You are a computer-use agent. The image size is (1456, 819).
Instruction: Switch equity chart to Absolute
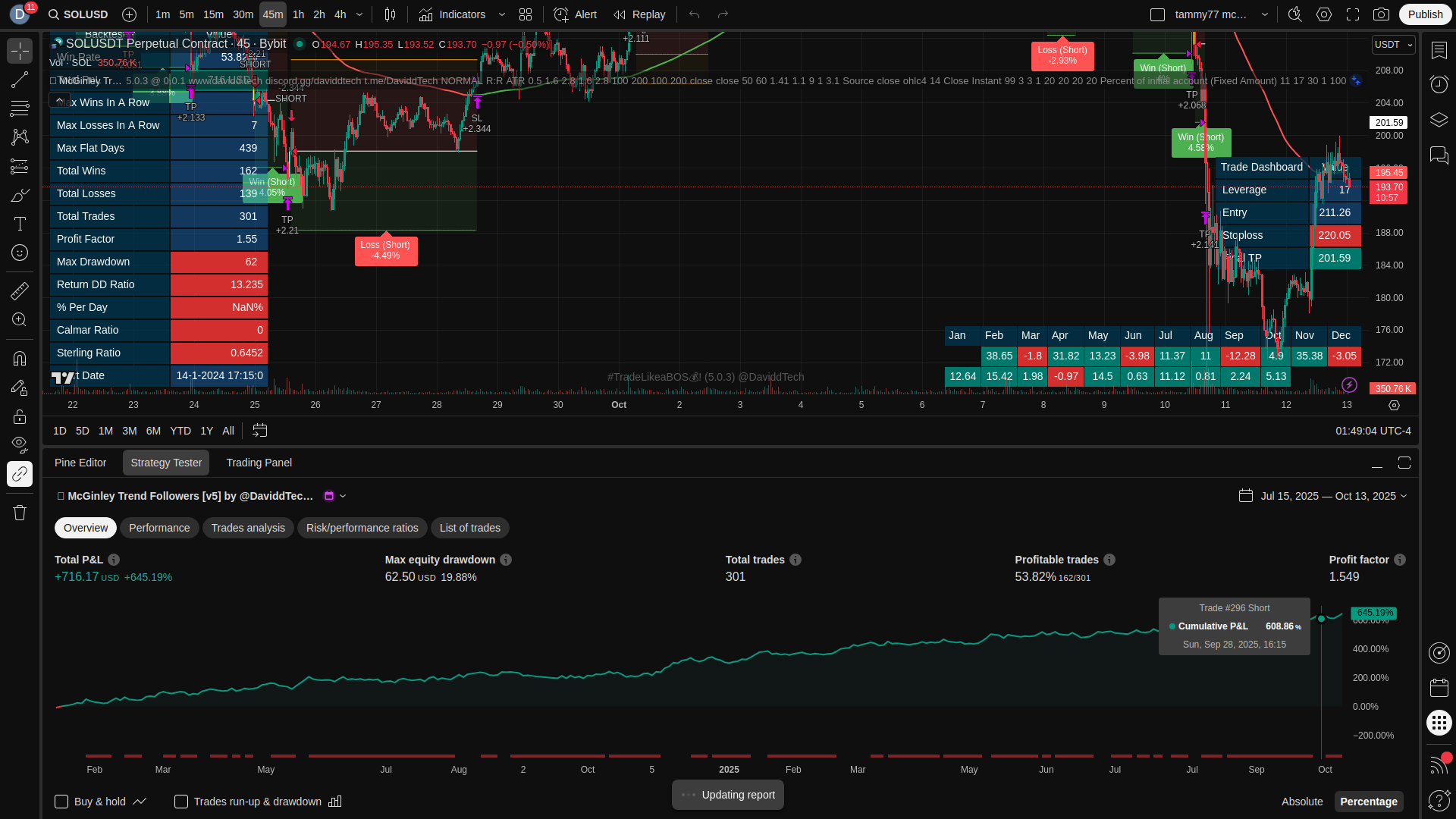[1302, 802]
